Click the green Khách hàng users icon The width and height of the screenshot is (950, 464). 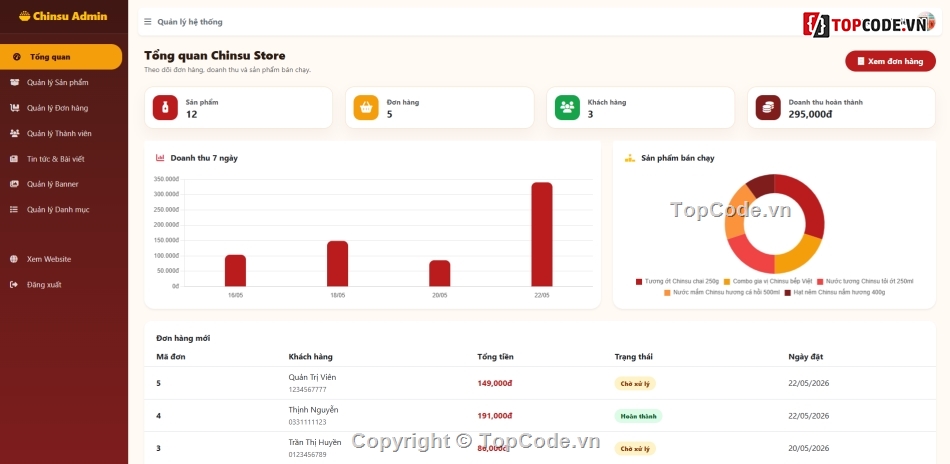pyautogui.click(x=567, y=107)
